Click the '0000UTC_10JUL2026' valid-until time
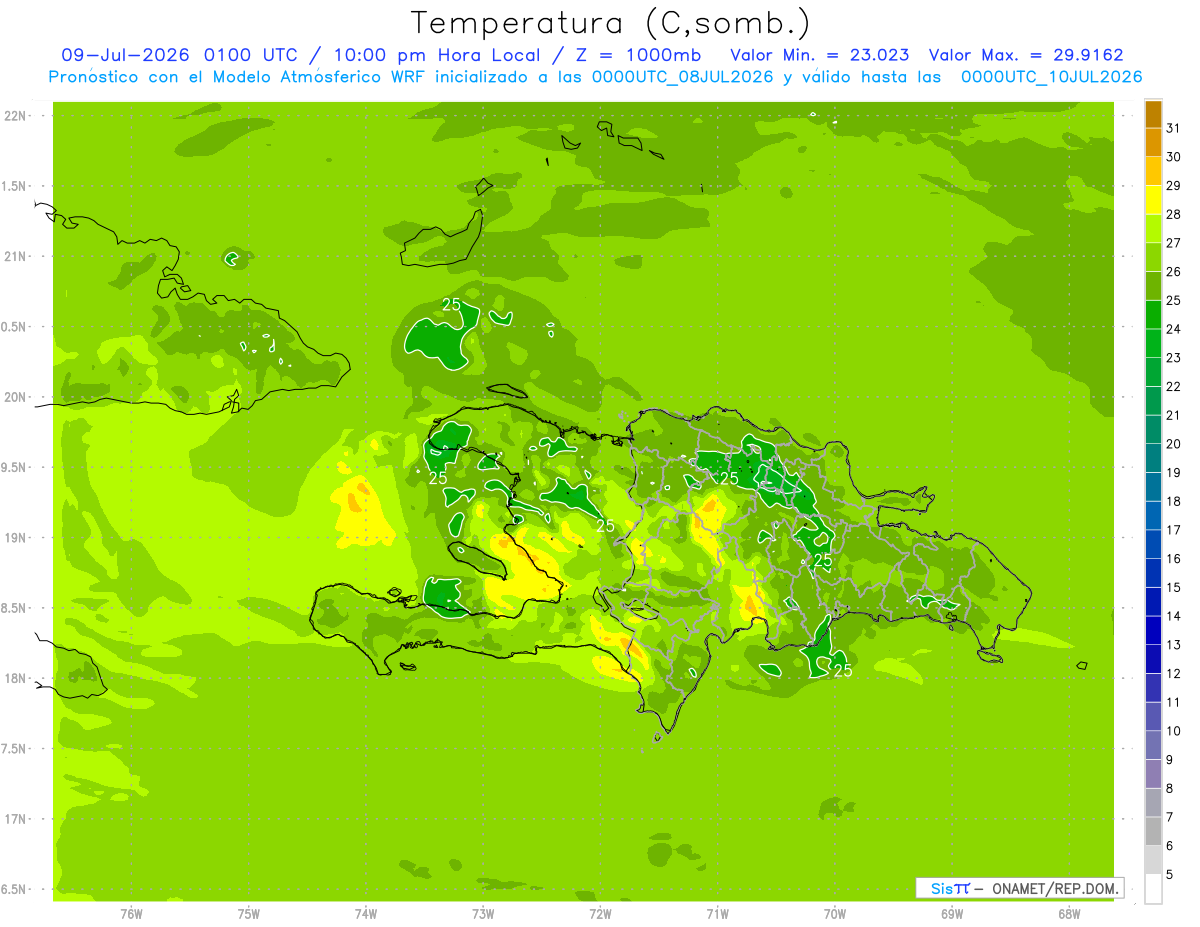This screenshot has width=1200, height=927. pos(1051,76)
